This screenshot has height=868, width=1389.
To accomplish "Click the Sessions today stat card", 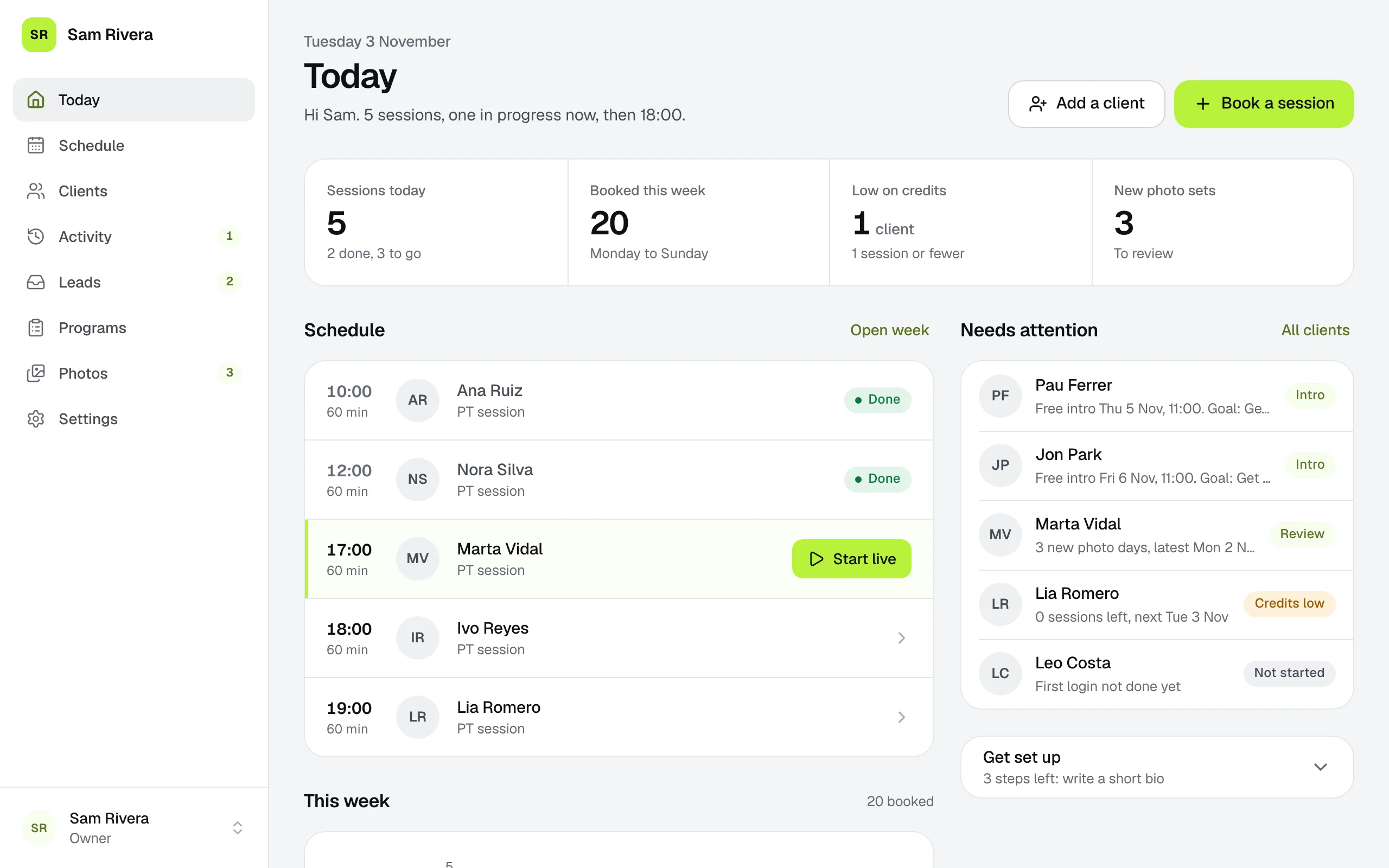I will click(436, 222).
